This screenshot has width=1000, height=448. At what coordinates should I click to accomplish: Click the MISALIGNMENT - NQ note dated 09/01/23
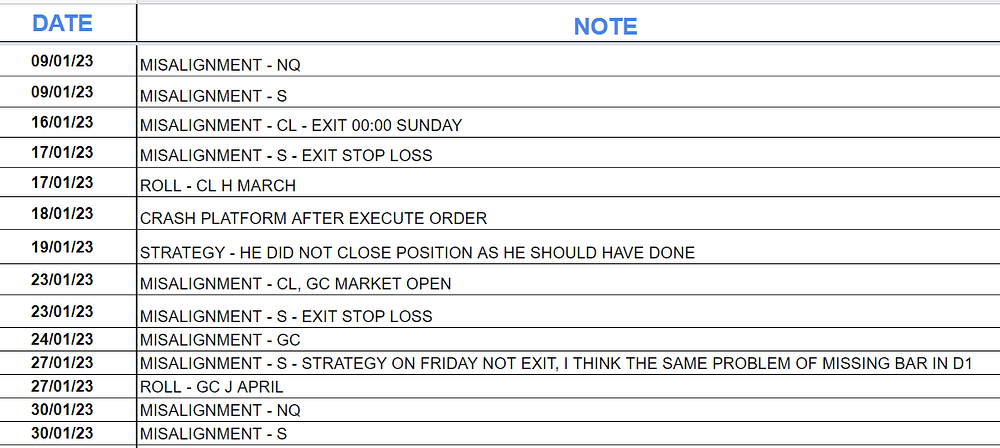(x=220, y=65)
